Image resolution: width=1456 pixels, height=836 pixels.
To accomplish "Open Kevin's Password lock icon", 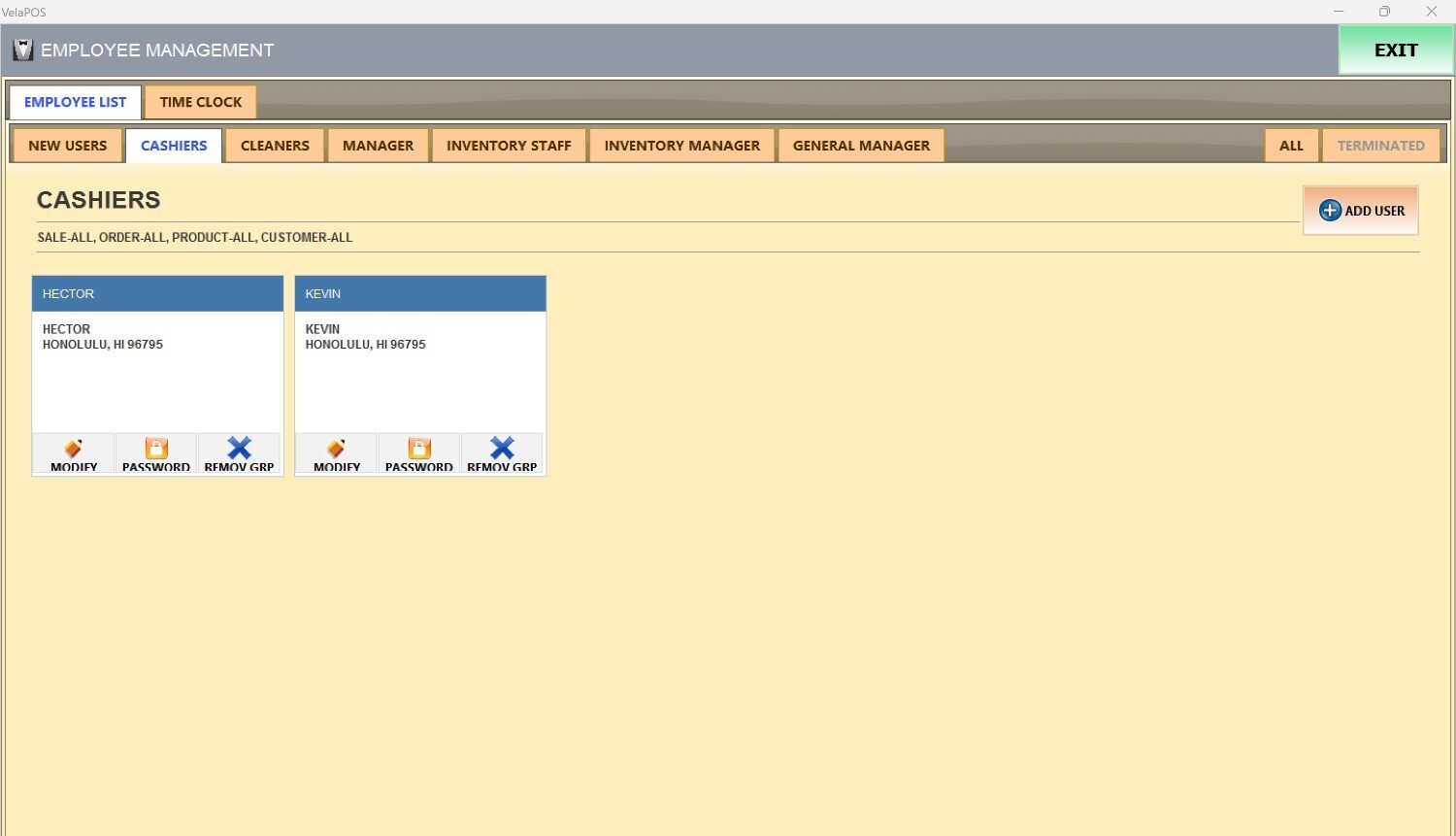I will 419,449.
